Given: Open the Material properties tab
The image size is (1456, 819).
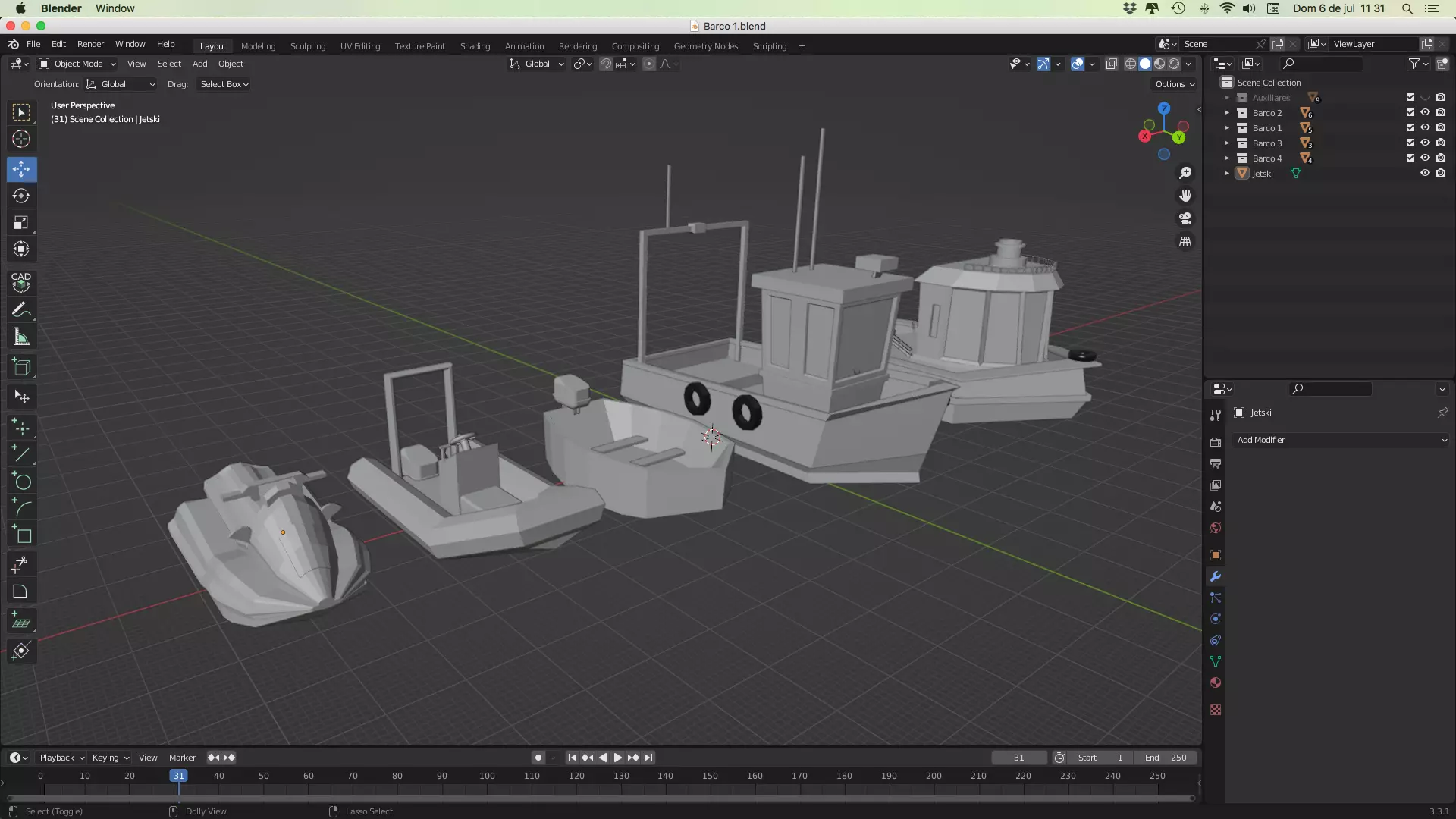Looking at the screenshot, I should pyautogui.click(x=1216, y=682).
